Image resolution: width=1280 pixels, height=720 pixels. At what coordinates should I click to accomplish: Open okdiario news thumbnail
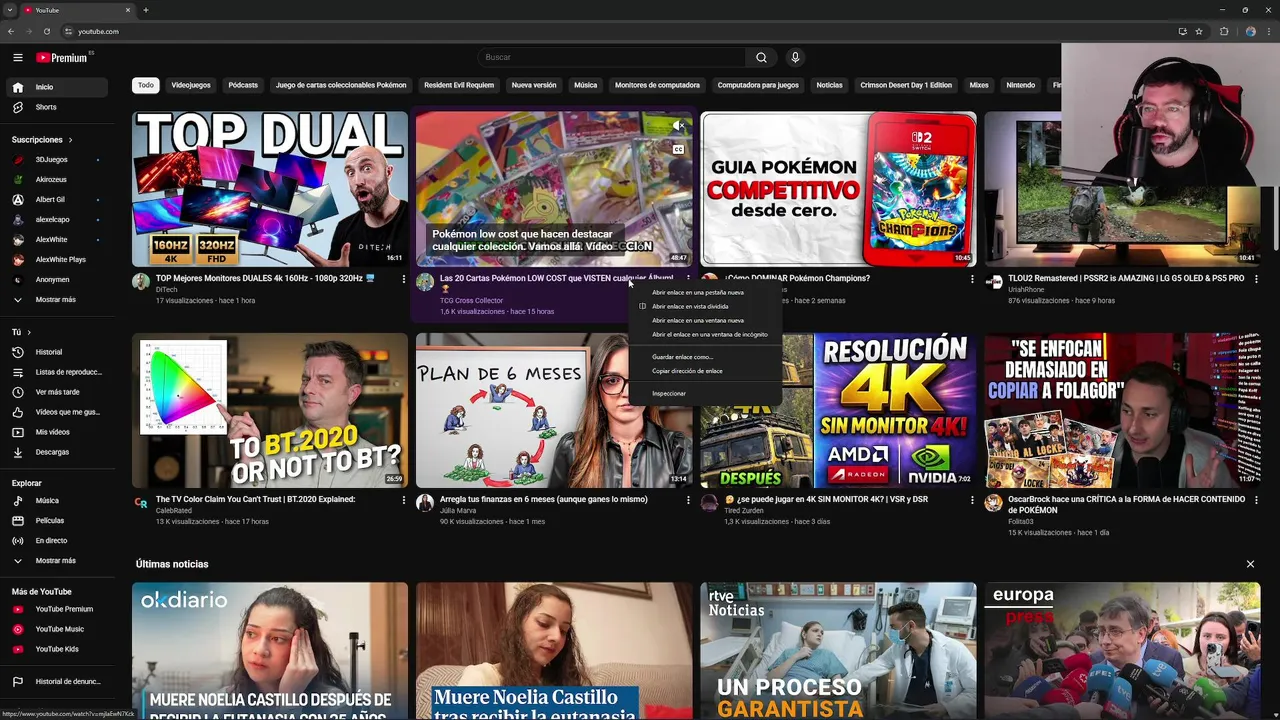(x=270, y=651)
